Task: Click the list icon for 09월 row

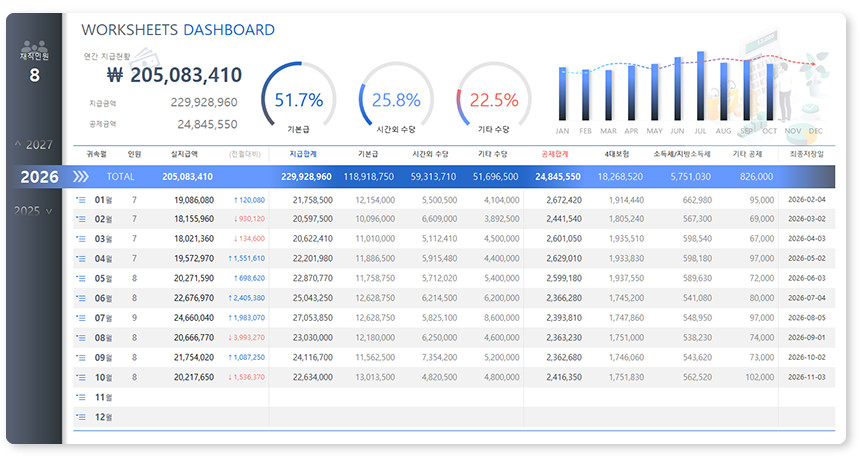Action: pos(81,357)
